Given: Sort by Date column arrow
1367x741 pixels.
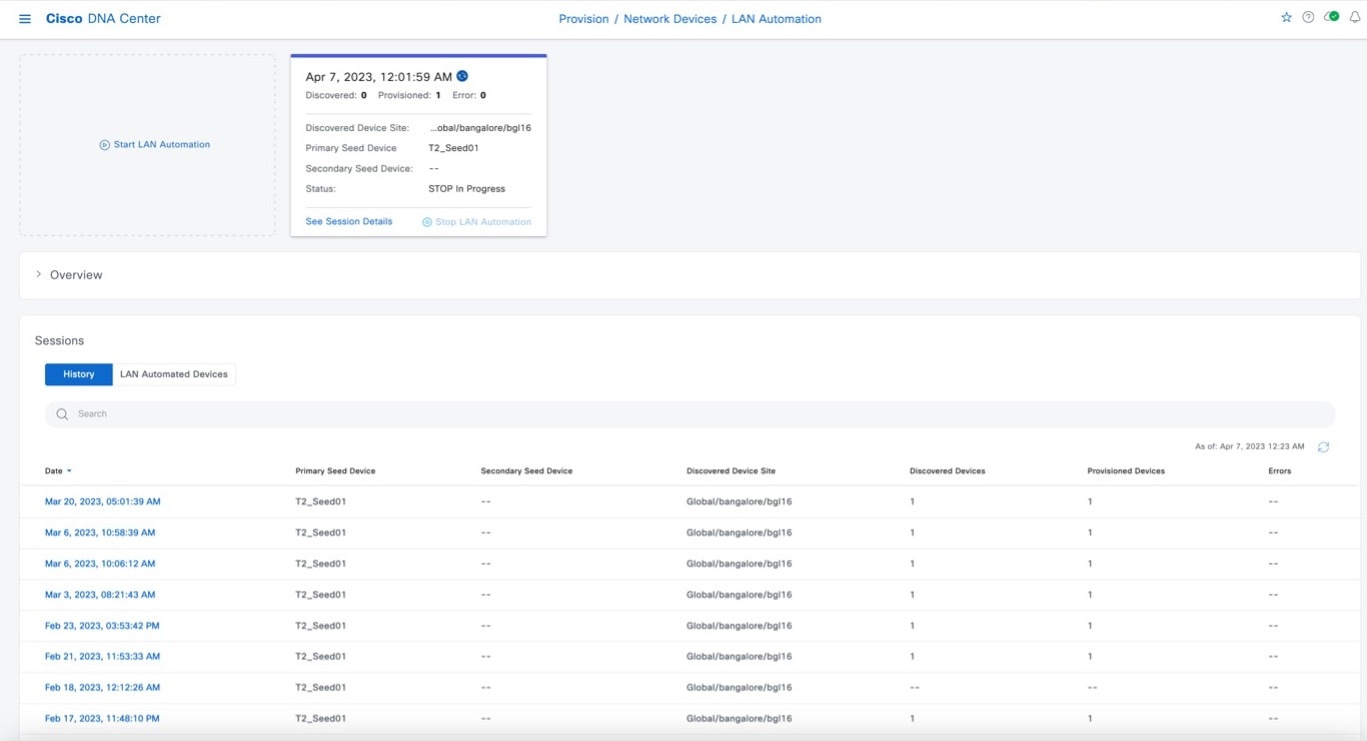Looking at the screenshot, I should click(69, 471).
